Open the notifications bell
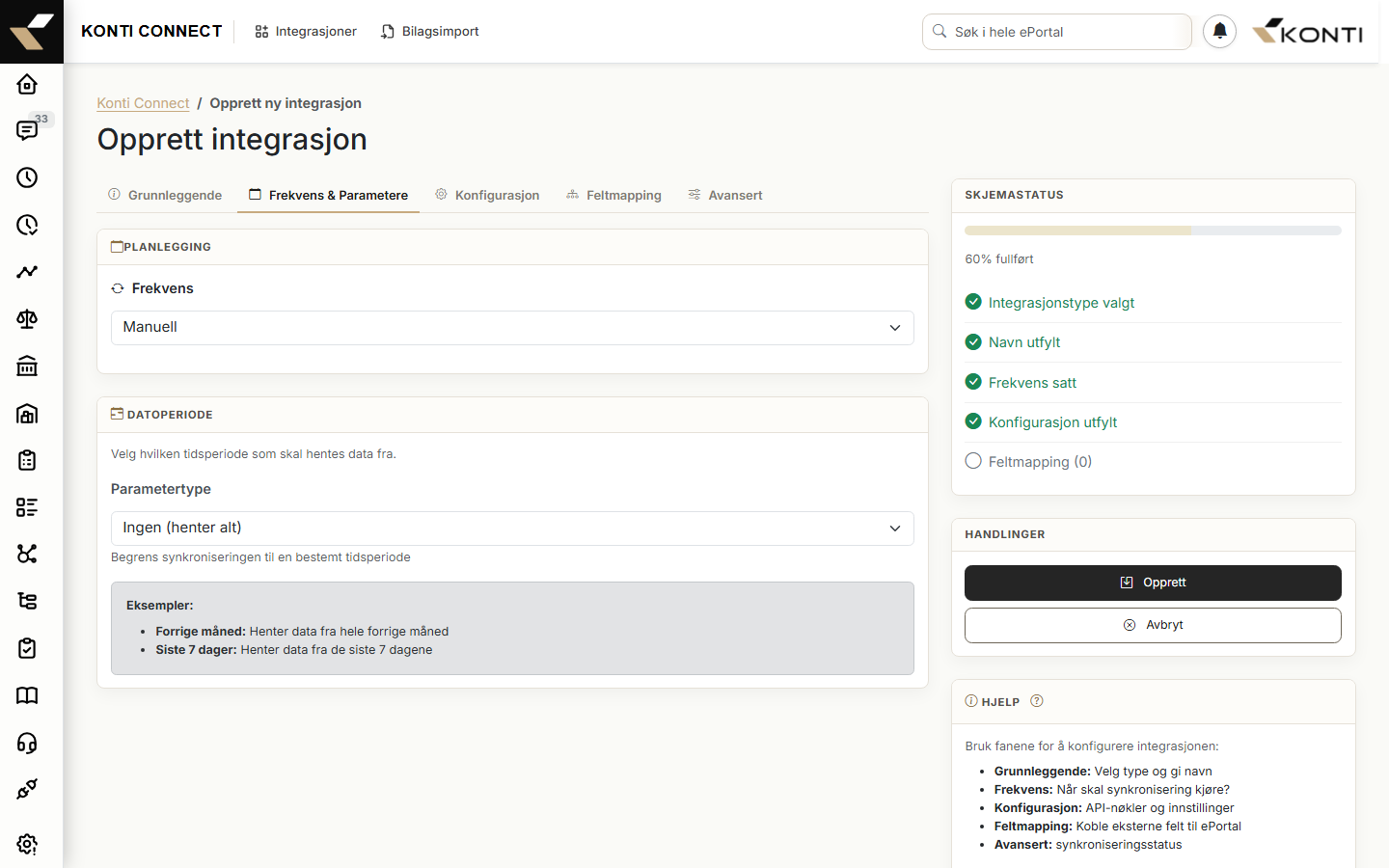1389x868 pixels. coord(1219,32)
